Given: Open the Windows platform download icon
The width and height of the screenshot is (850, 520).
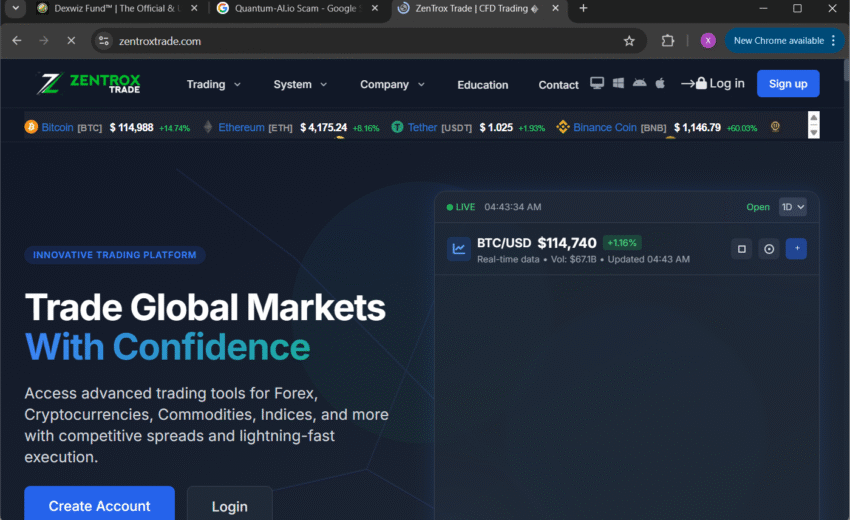Looking at the screenshot, I should [618, 83].
